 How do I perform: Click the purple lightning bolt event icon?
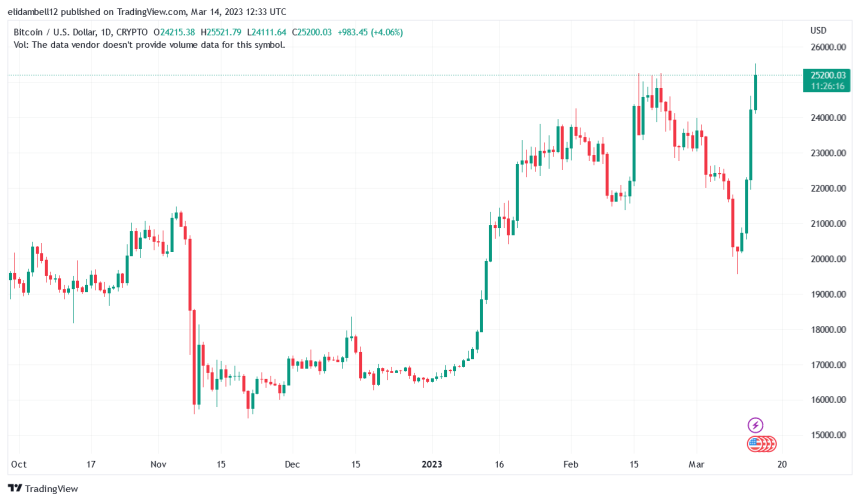pyautogui.click(x=756, y=425)
